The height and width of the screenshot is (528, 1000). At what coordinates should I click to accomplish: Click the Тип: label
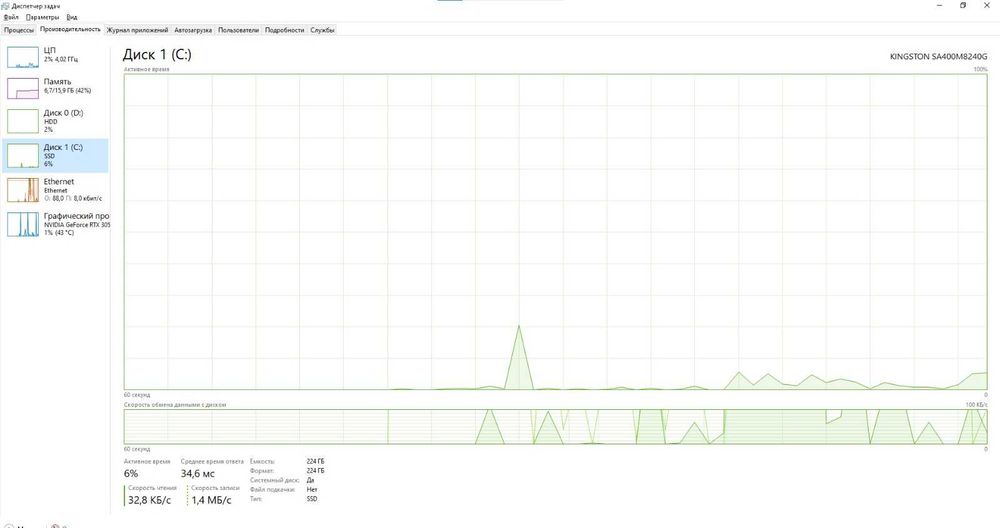256,499
